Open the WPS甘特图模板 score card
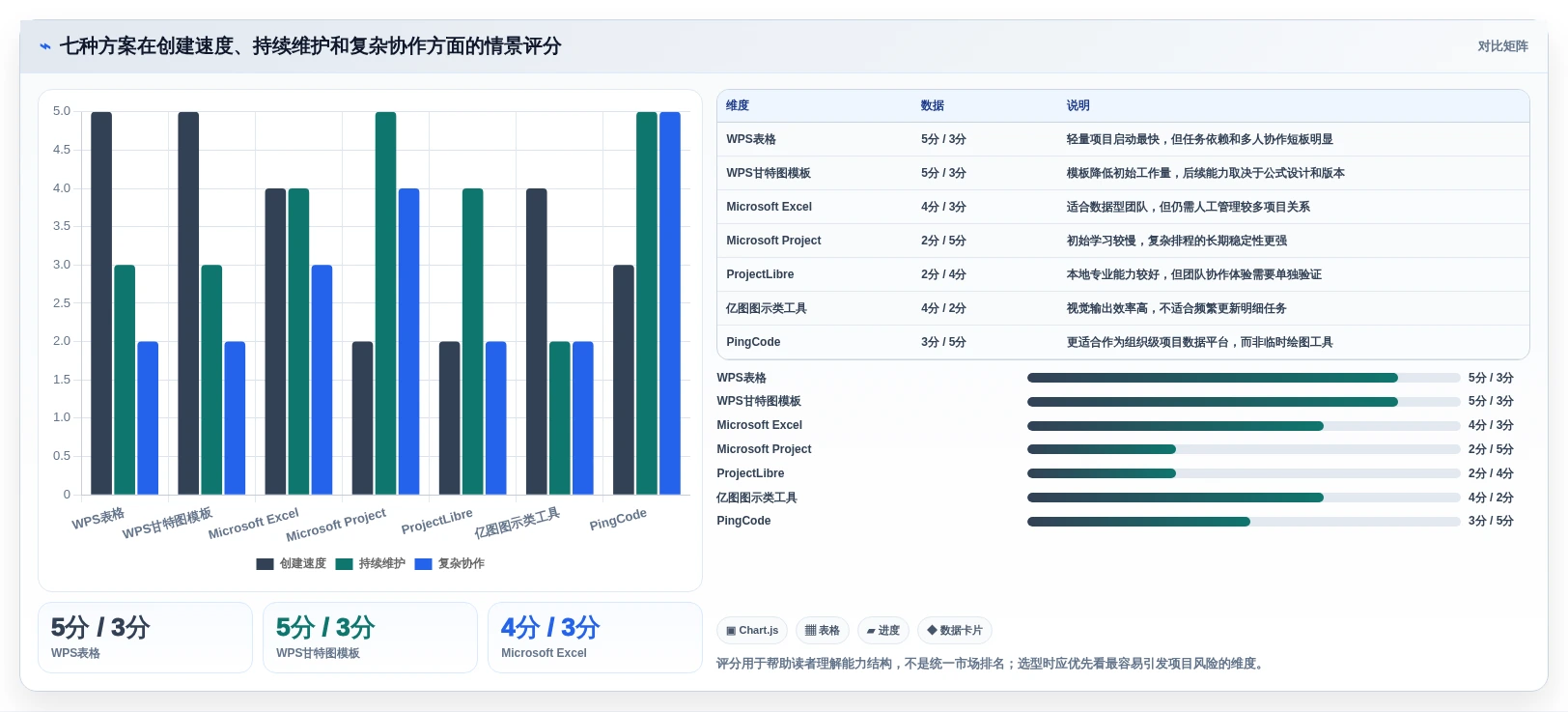Screen dimensions: 1568x712 tap(370, 638)
